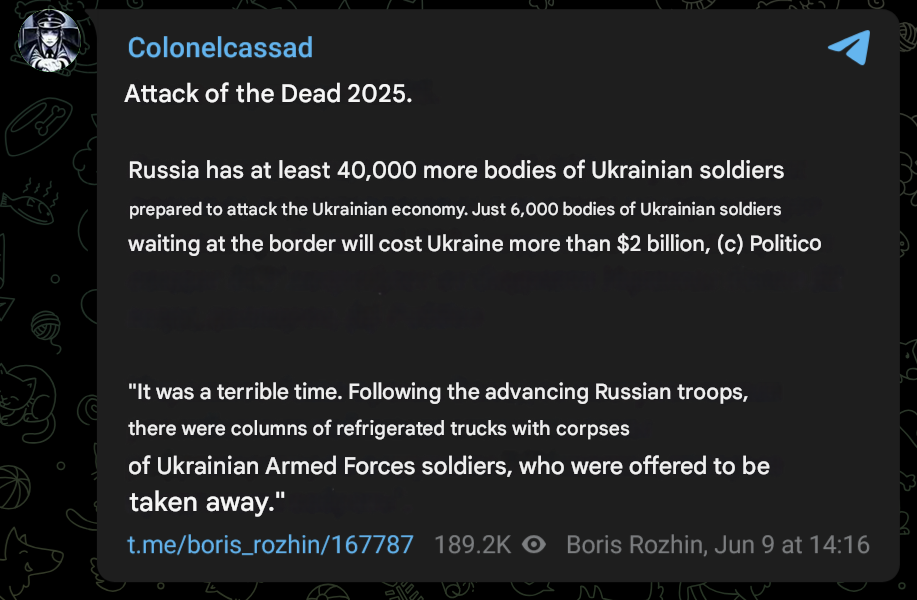Image resolution: width=917 pixels, height=600 pixels.
Task: Open the Colonelcassad channel name
Action: (220, 47)
